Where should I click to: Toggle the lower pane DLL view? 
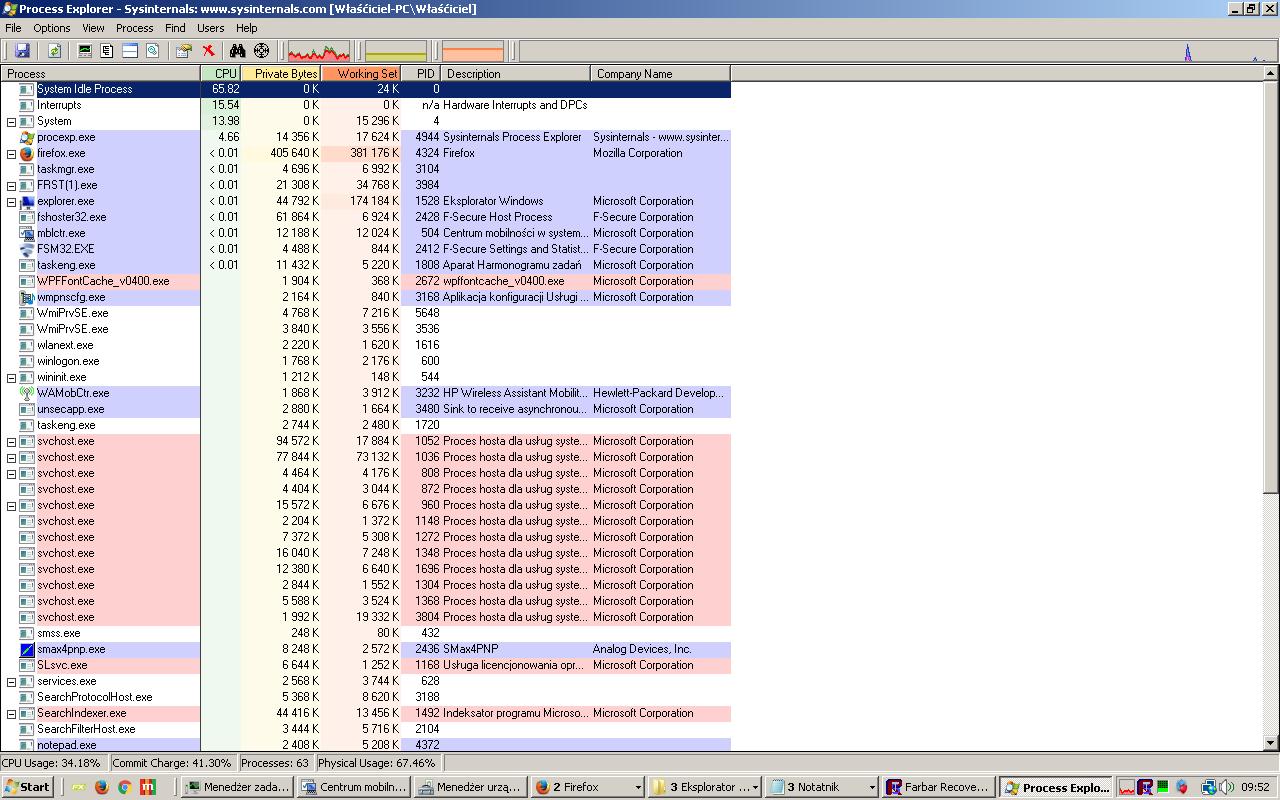[x=128, y=50]
